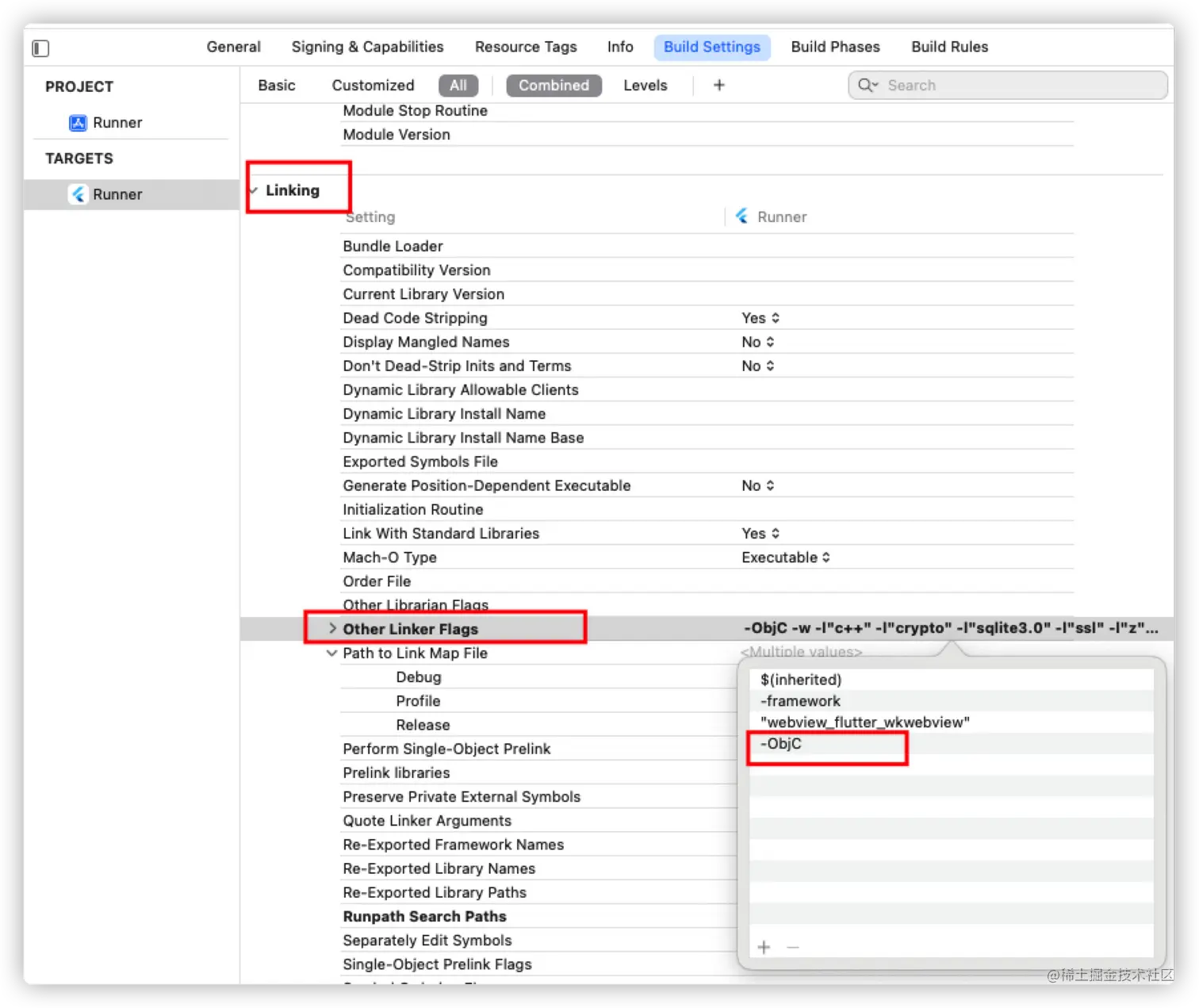This screenshot has height=1008, width=1199.
Task: Switch to Signing & Capabilities tab
Action: (x=367, y=47)
